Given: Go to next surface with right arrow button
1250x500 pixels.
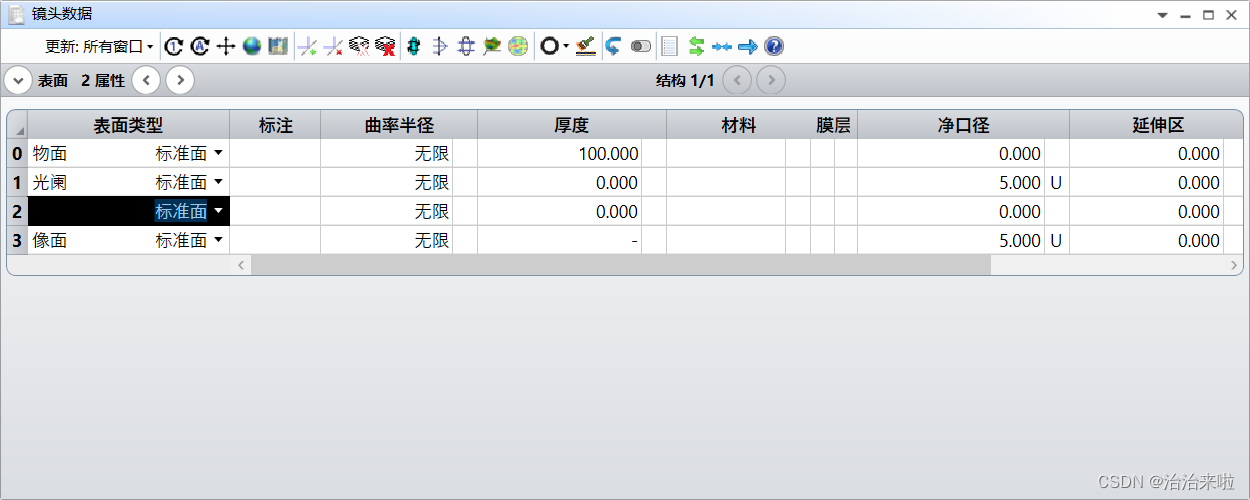Looking at the screenshot, I should click(x=180, y=80).
